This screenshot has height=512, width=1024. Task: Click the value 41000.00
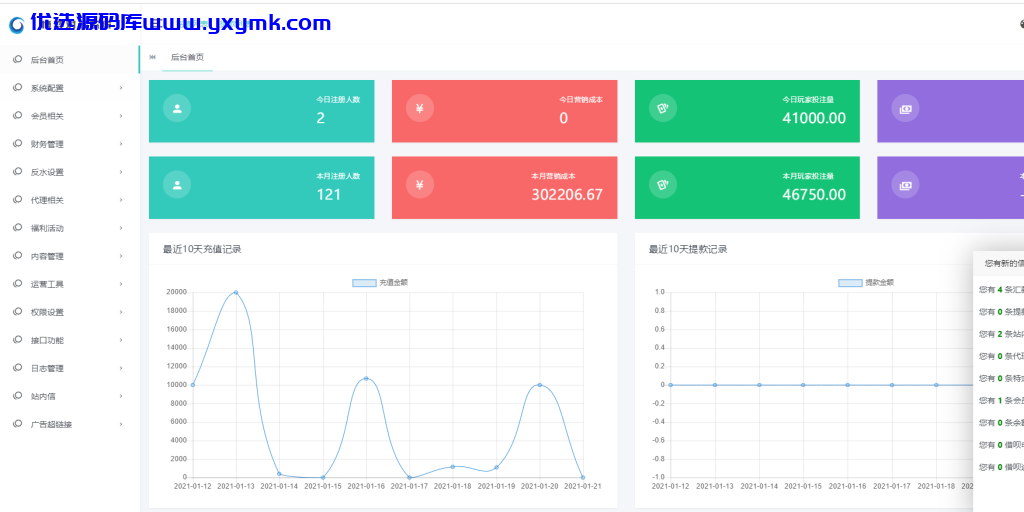(x=814, y=118)
